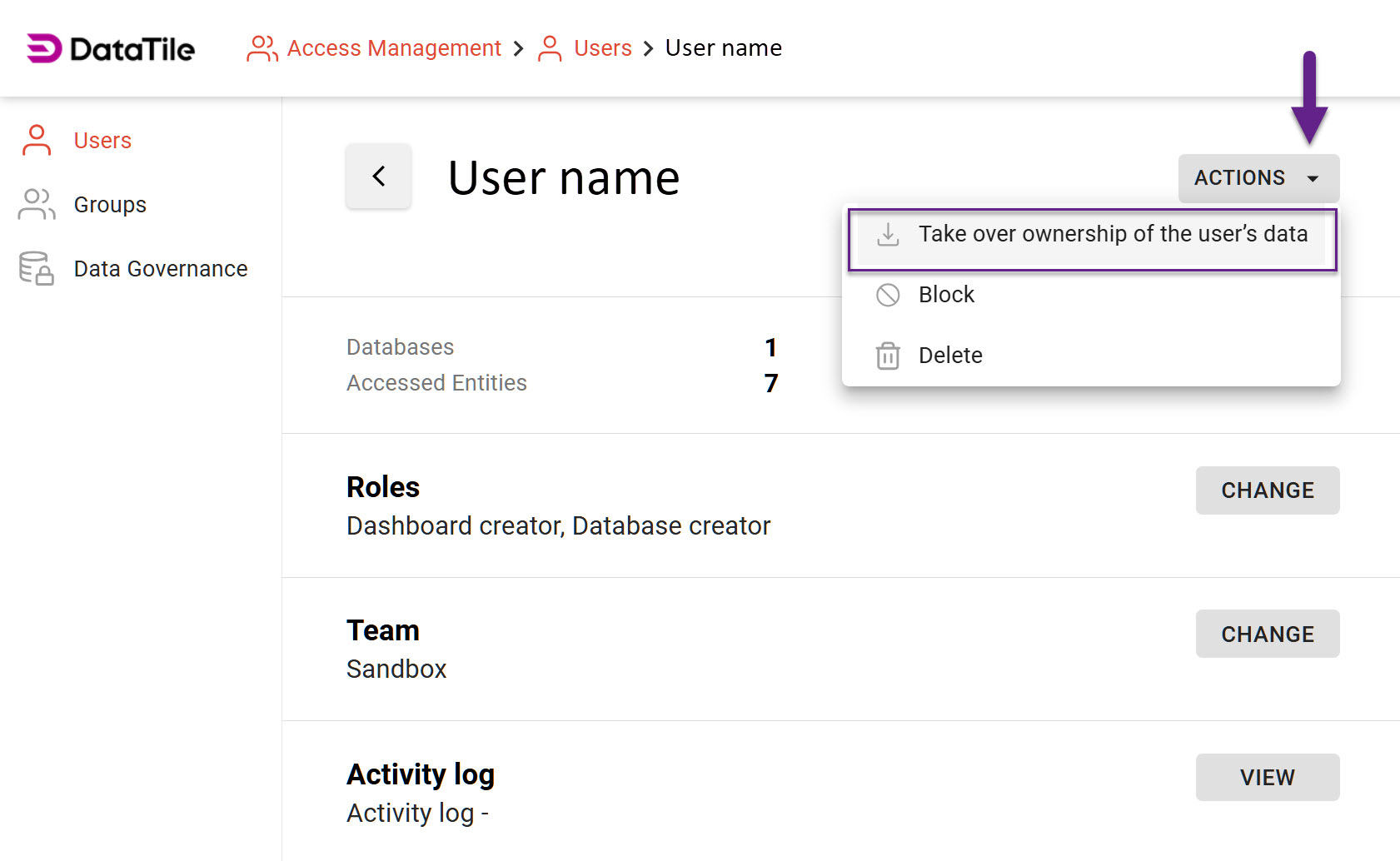Click the dropdown arrow on the ACTIONS button
This screenshot has width=1400, height=861.
tap(1314, 177)
